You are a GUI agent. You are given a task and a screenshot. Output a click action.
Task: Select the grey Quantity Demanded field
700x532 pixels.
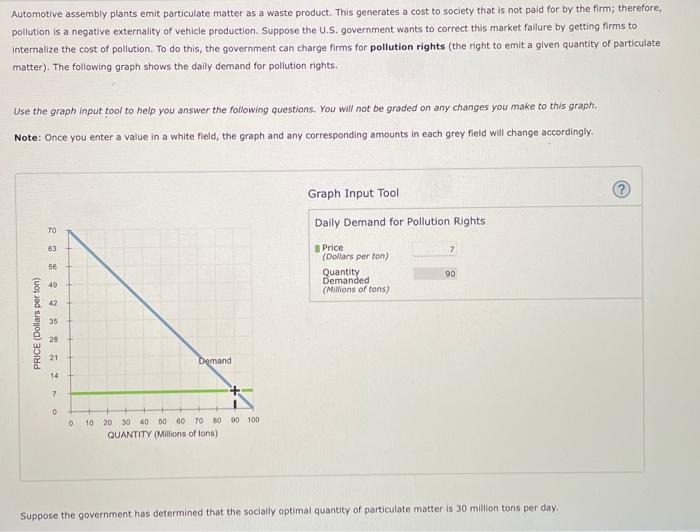coord(435,274)
